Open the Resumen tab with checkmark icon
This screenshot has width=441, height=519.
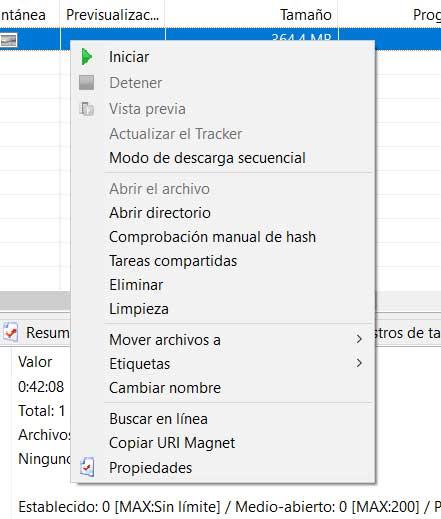pyautogui.click(x=35, y=332)
